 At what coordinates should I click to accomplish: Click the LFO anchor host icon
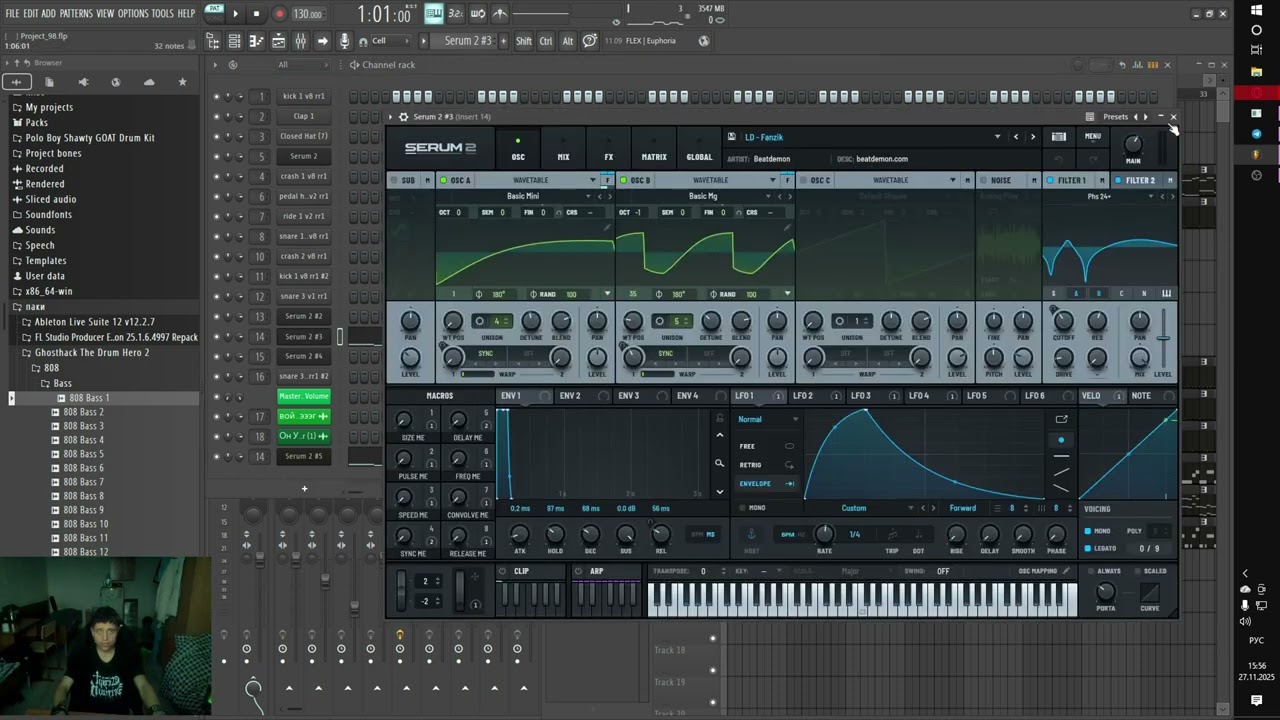point(751,535)
